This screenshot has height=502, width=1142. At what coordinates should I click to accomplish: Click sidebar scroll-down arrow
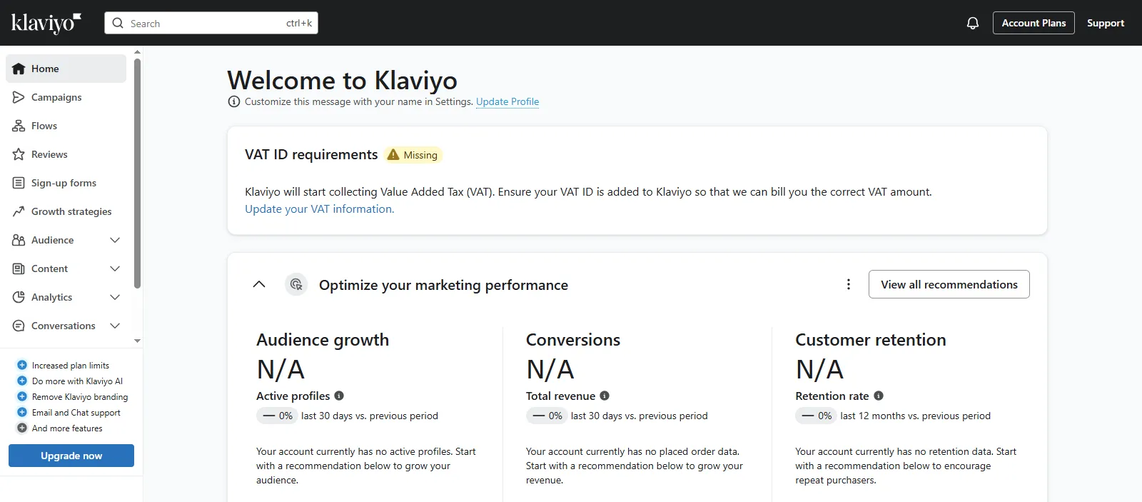pos(138,340)
